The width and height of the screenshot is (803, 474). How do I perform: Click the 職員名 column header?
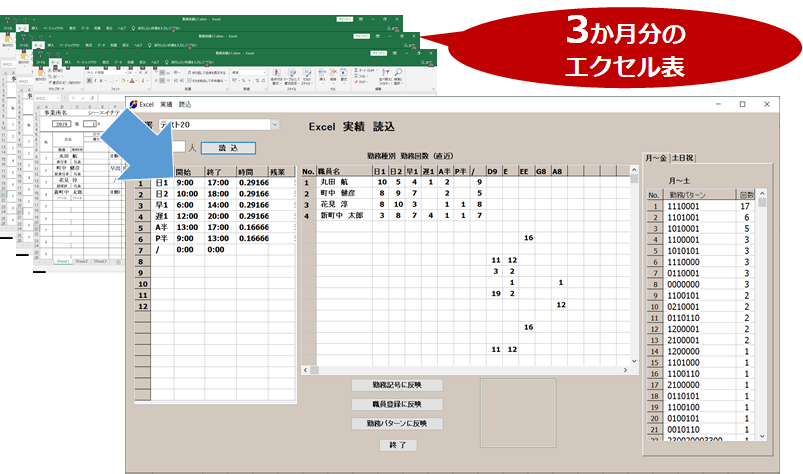coord(344,171)
